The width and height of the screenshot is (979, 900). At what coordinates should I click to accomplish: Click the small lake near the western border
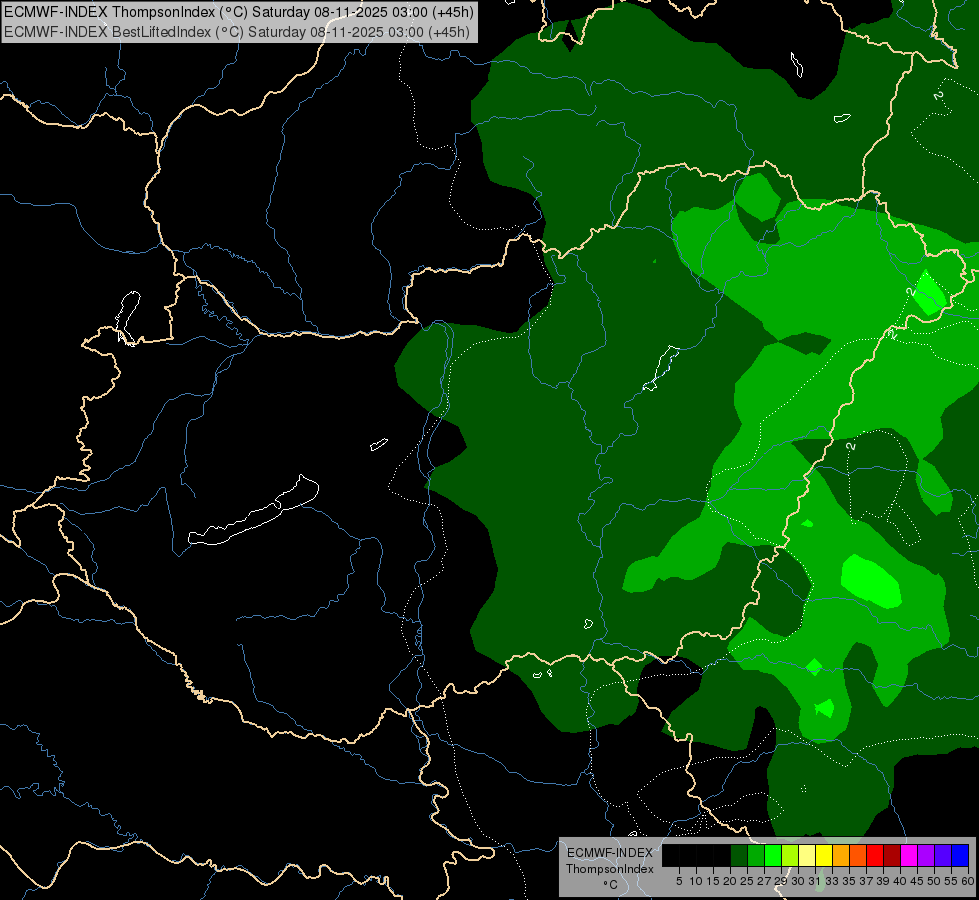[x=127, y=317]
